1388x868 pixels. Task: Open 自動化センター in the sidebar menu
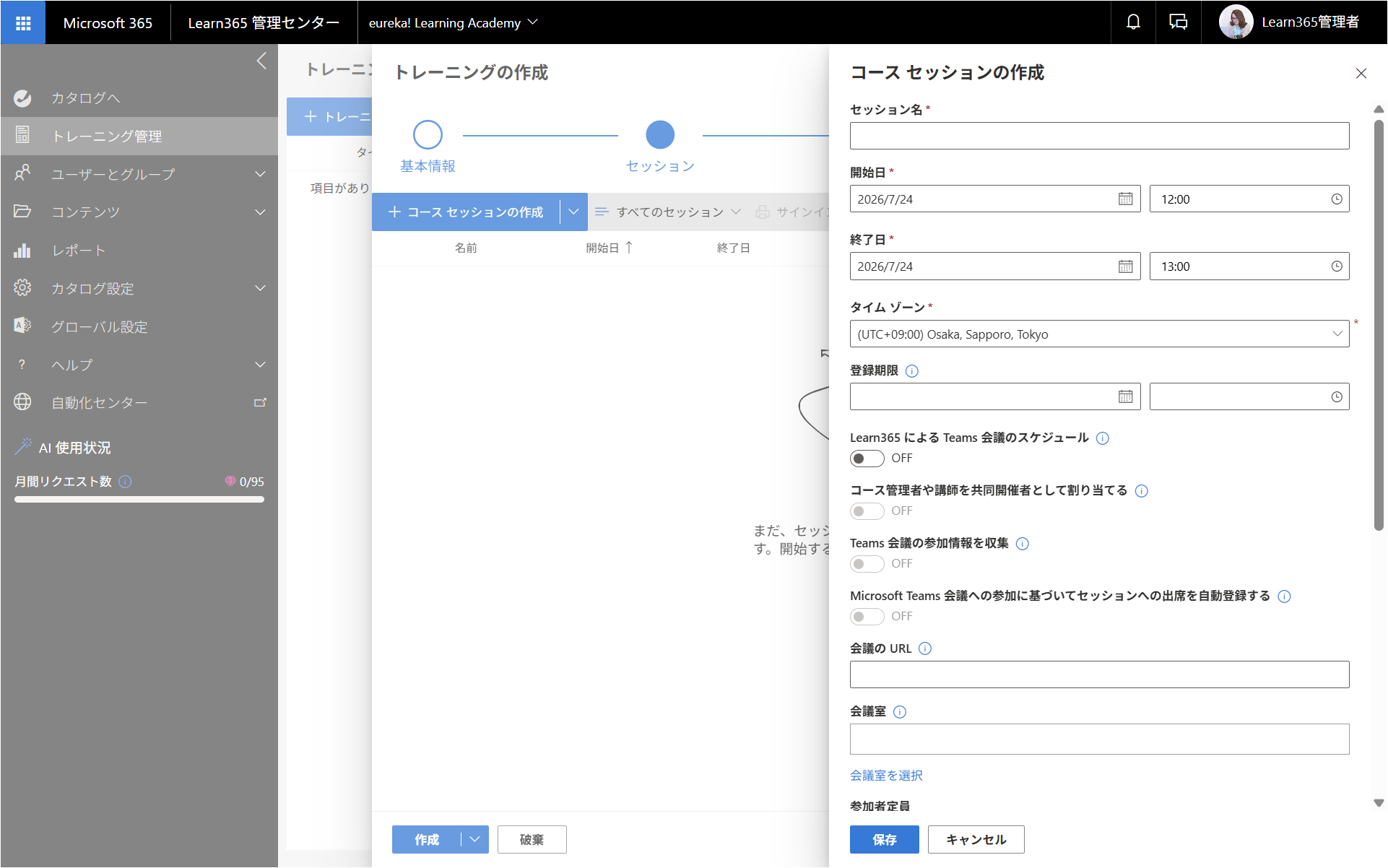139,403
